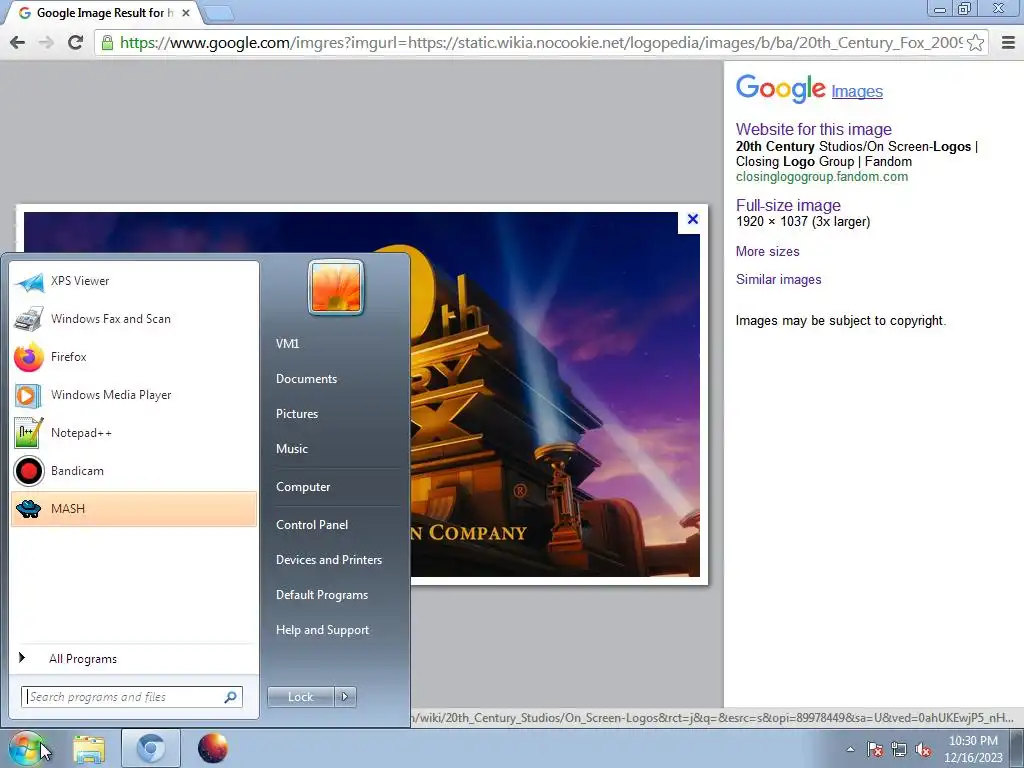Image resolution: width=1024 pixels, height=768 pixels.
Task: Click the Chrome address bar URL
Action: tap(541, 42)
